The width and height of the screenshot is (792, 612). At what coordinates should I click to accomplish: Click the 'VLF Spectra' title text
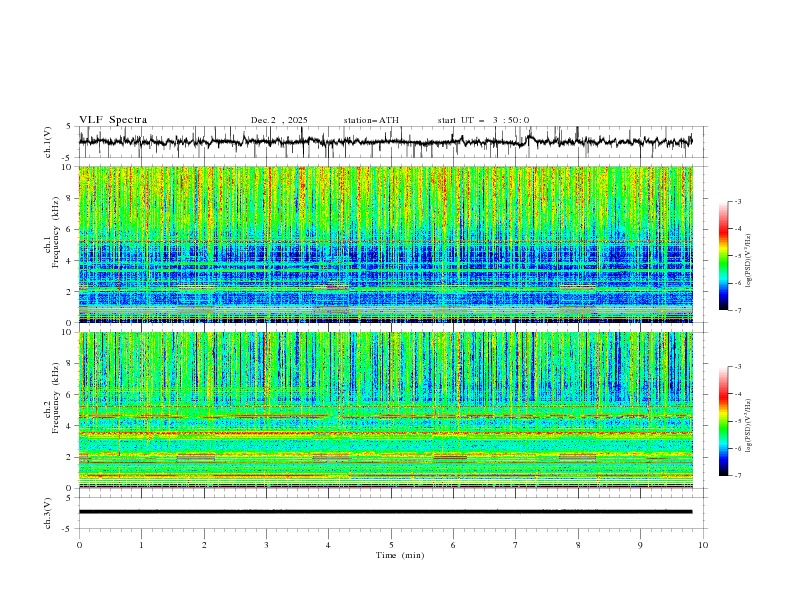(x=113, y=120)
